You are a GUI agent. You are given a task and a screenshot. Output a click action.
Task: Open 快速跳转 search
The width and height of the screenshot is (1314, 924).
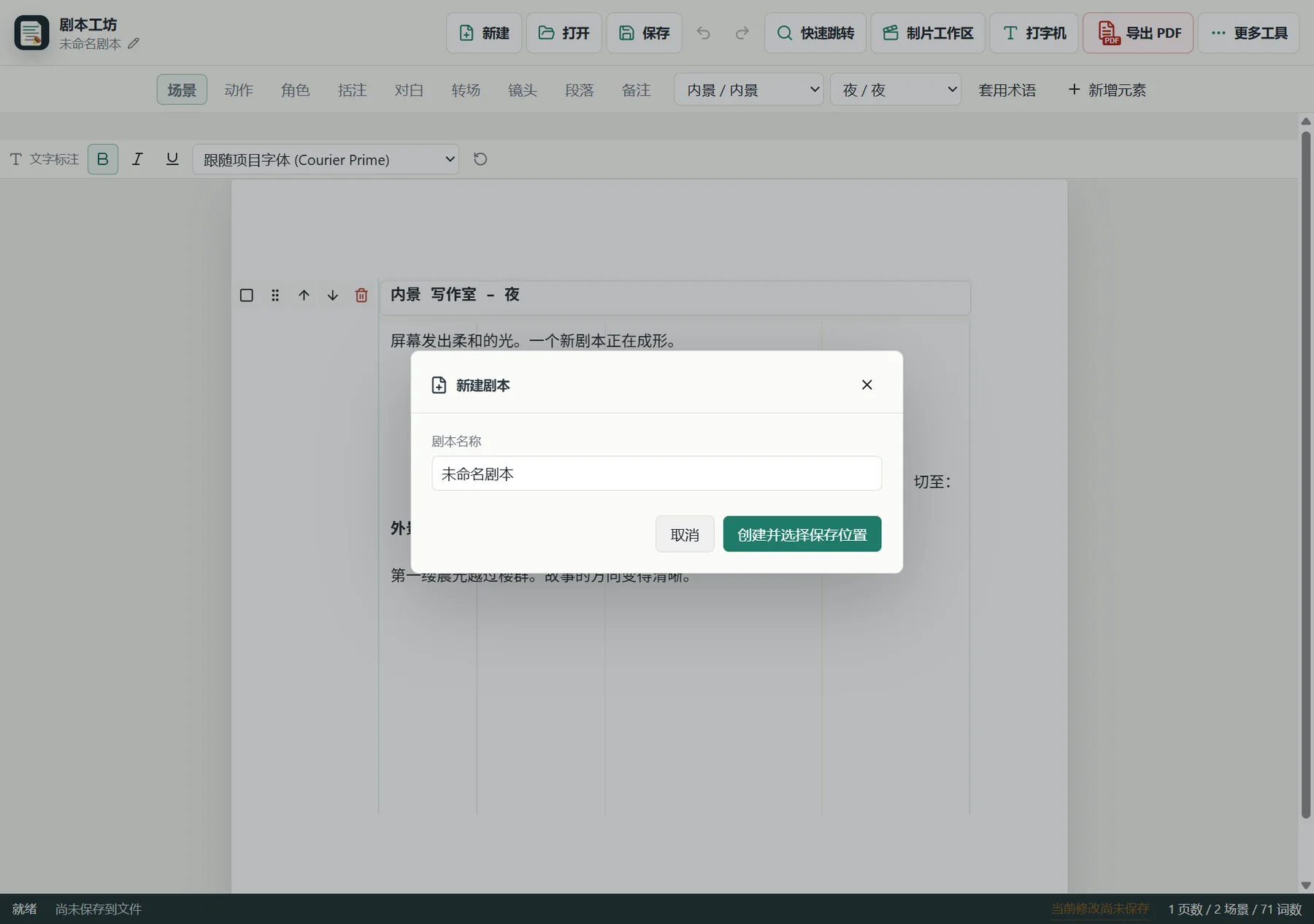pyautogui.click(x=815, y=33)
